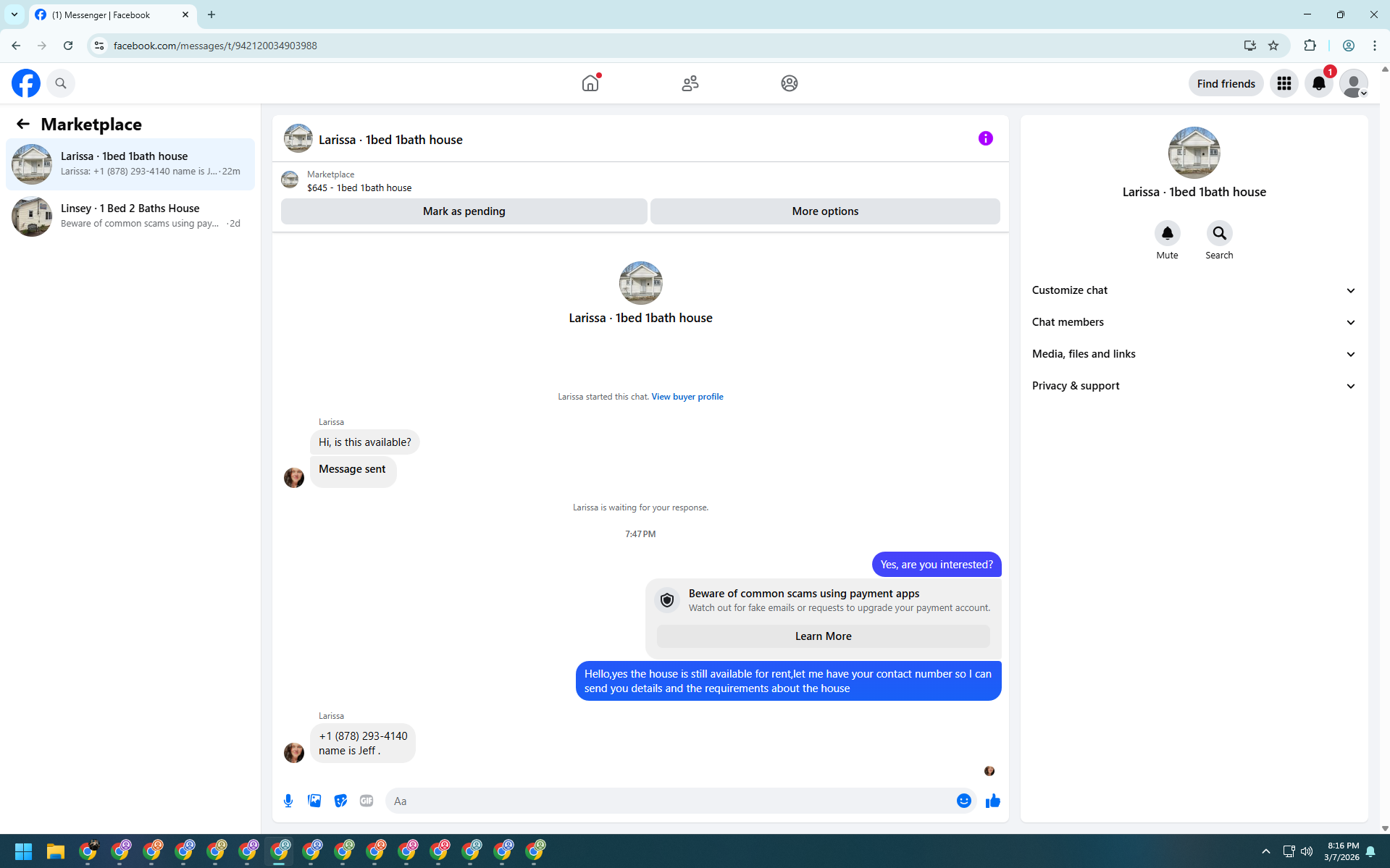This screenshot has height=868, width=1390.
Task: Open the Linsey 1 Bed 2 Baths House conversation
Action: (130, 216)
